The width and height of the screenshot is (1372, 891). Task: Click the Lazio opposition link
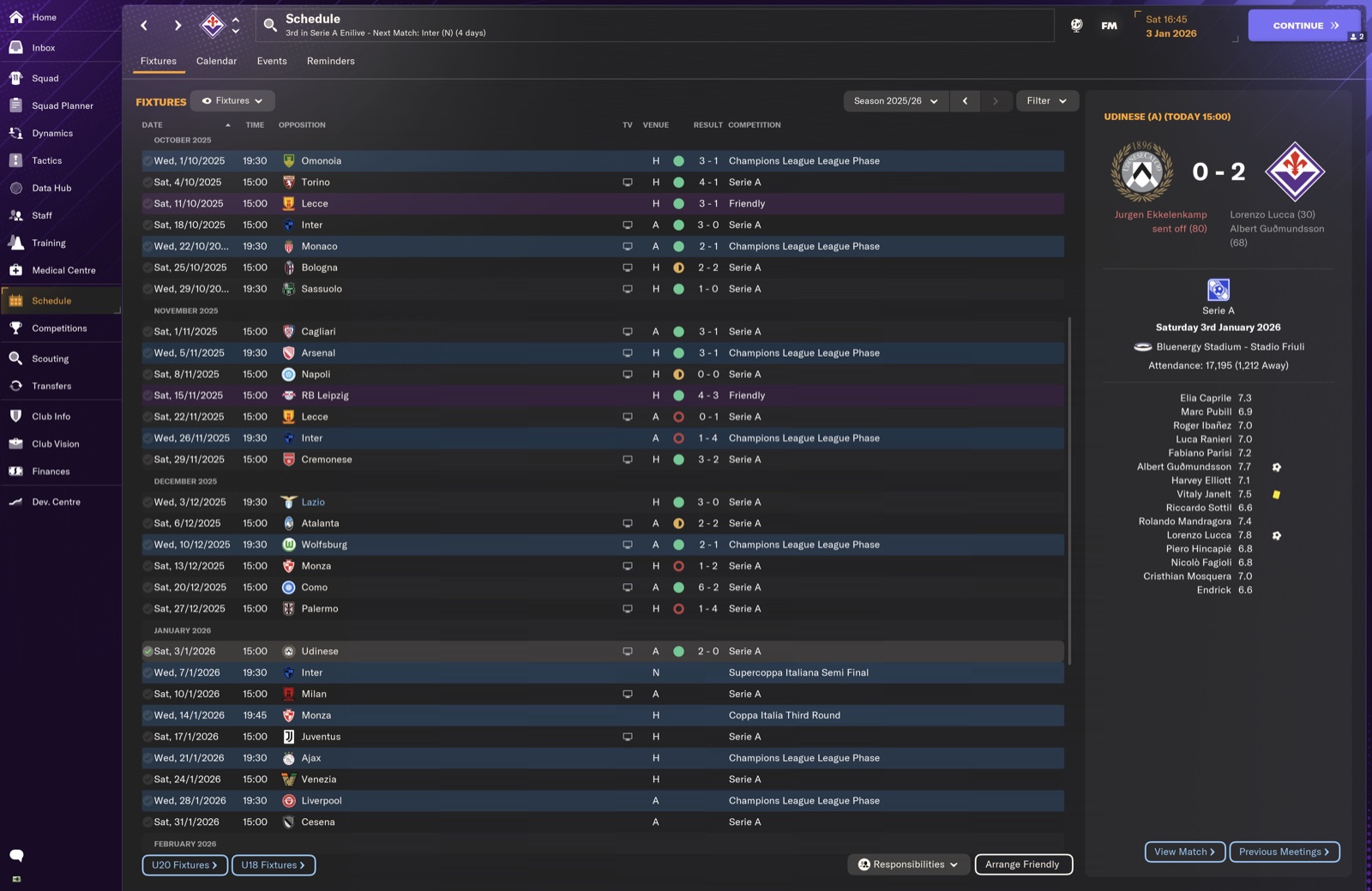(x=313, y=502)
